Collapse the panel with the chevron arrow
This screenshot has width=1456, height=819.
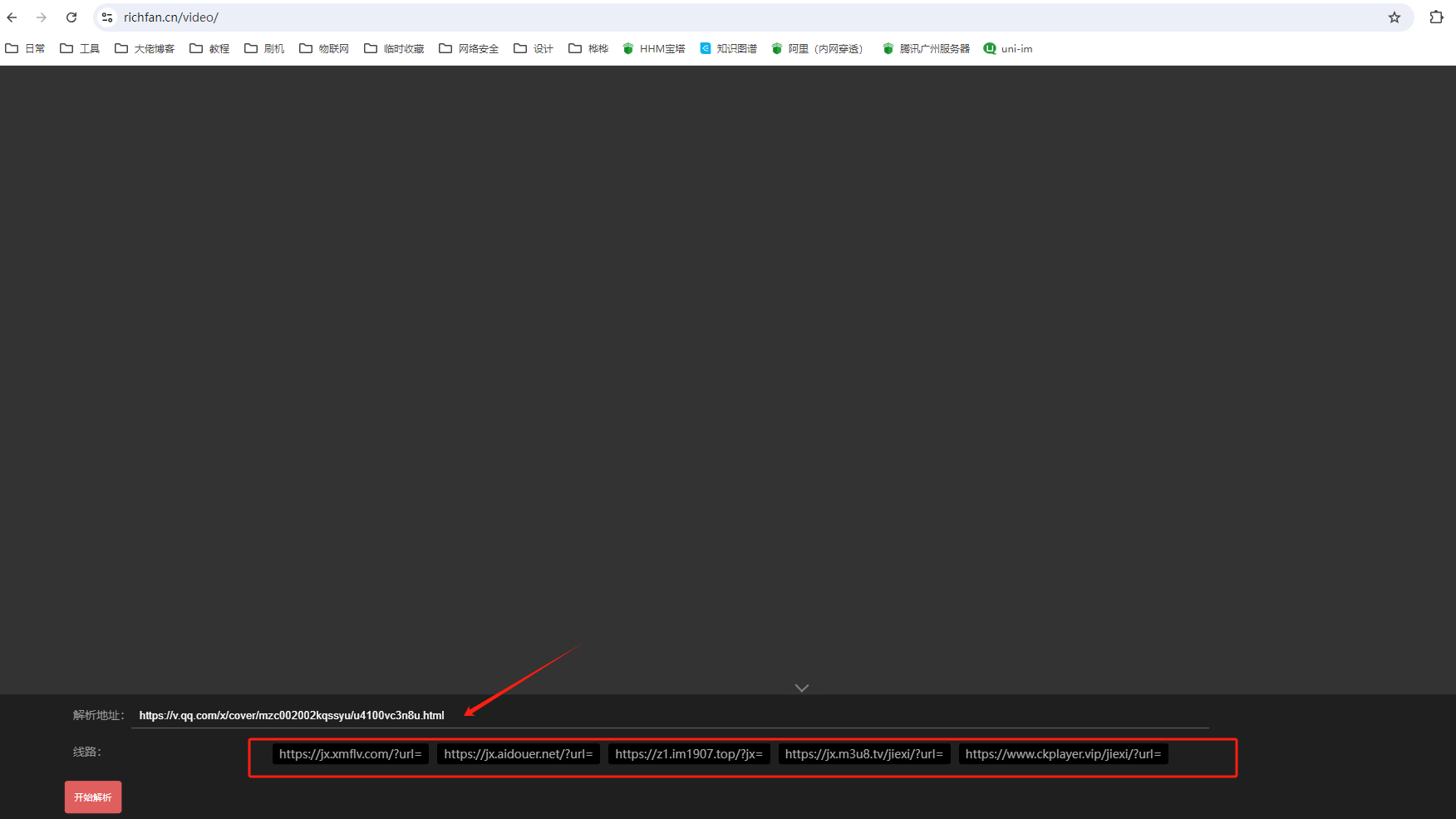click(x=802, y=688)
